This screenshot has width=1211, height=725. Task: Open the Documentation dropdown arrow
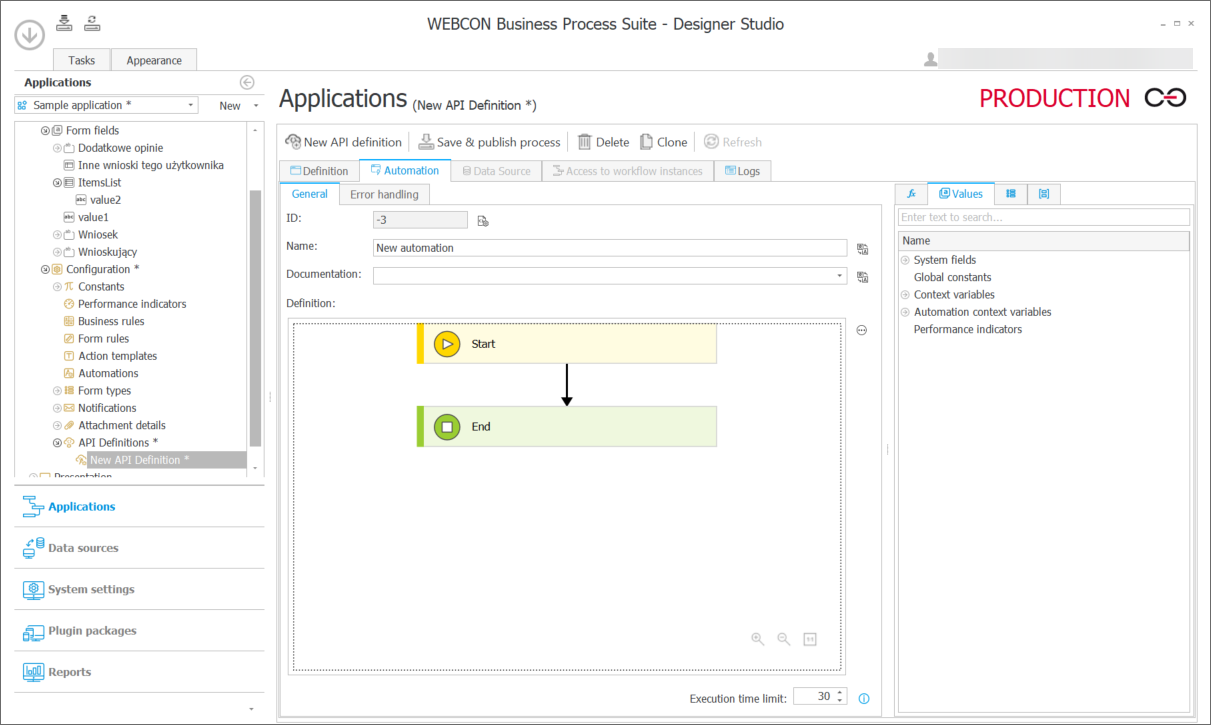click(x=840, y=276)
